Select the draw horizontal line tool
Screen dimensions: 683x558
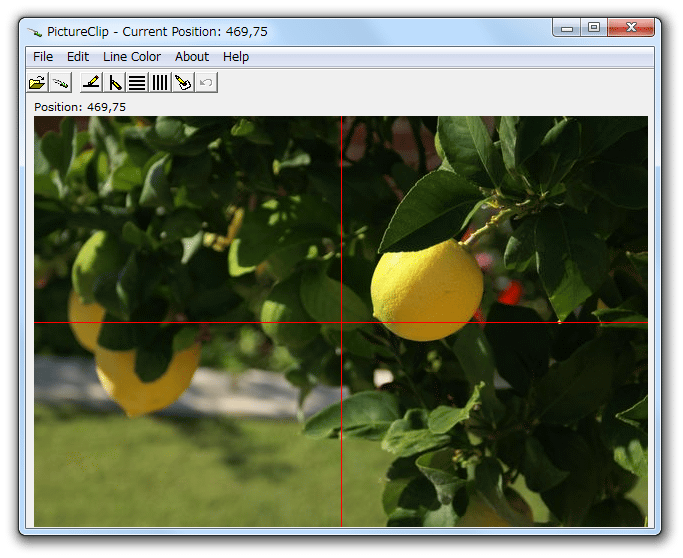point(91,82)
